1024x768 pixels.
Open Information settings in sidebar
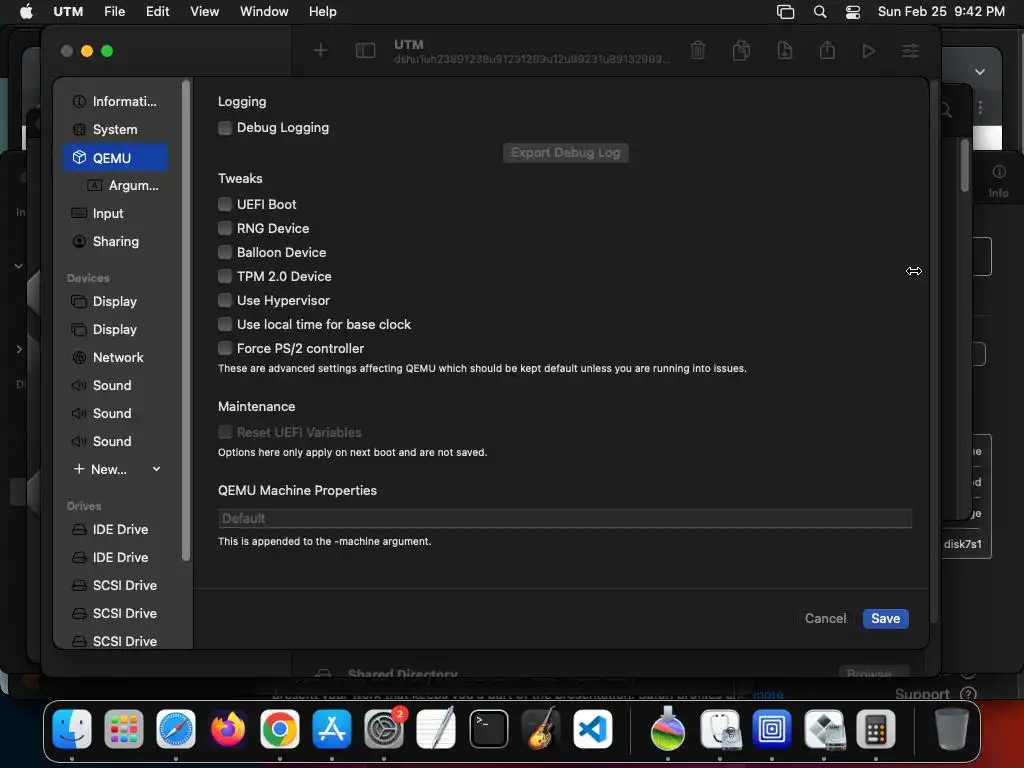pyautogui.click(x=116, y=101)
